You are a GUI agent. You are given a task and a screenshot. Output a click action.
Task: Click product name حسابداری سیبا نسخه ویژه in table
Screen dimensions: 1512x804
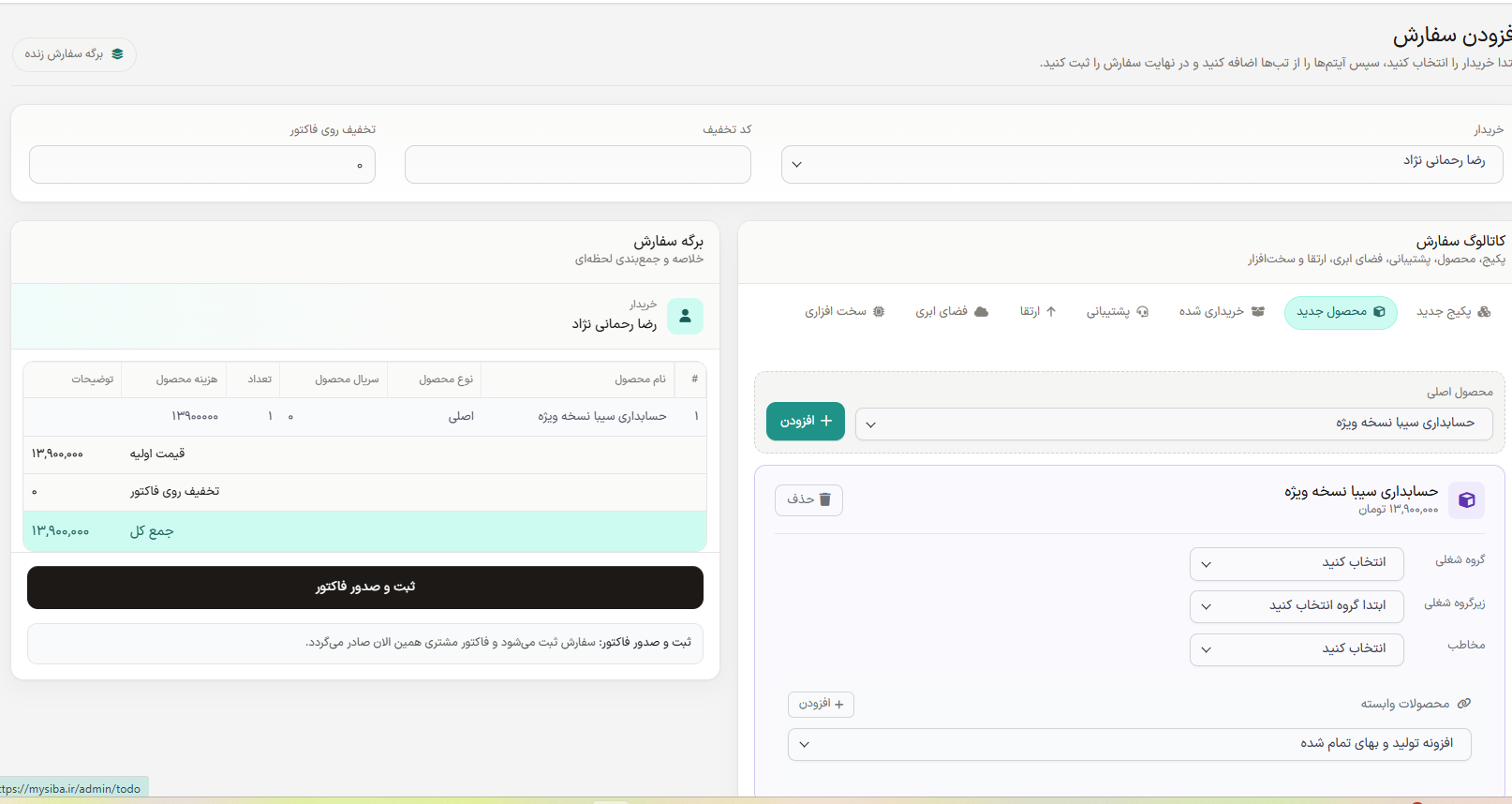pyautogui.click(x=602, y=416)
